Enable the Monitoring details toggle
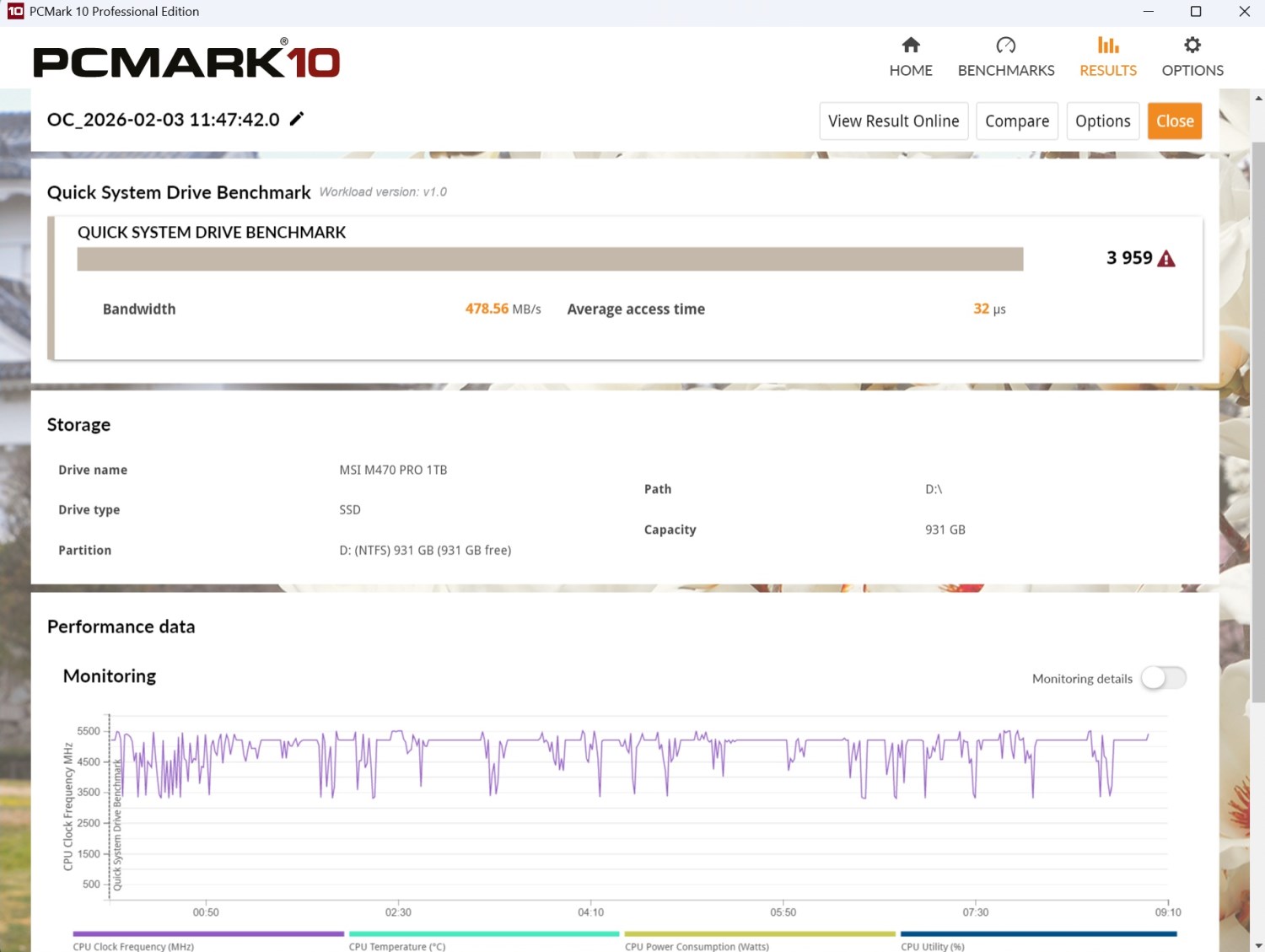 (1164, 678)
